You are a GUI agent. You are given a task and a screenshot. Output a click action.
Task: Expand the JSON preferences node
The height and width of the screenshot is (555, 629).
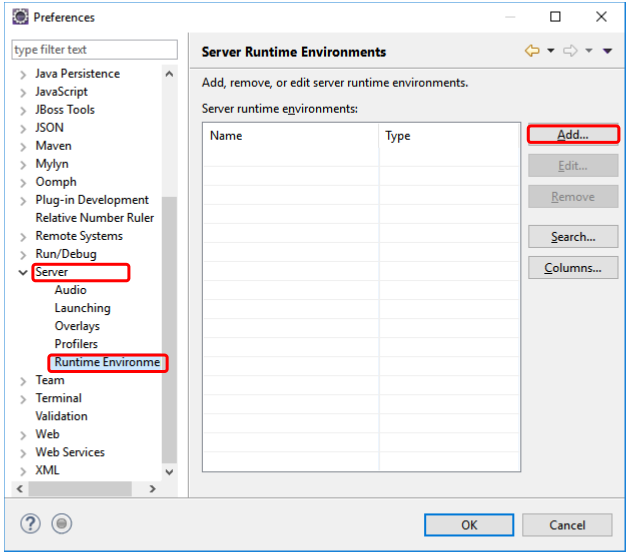pos(23,129)
